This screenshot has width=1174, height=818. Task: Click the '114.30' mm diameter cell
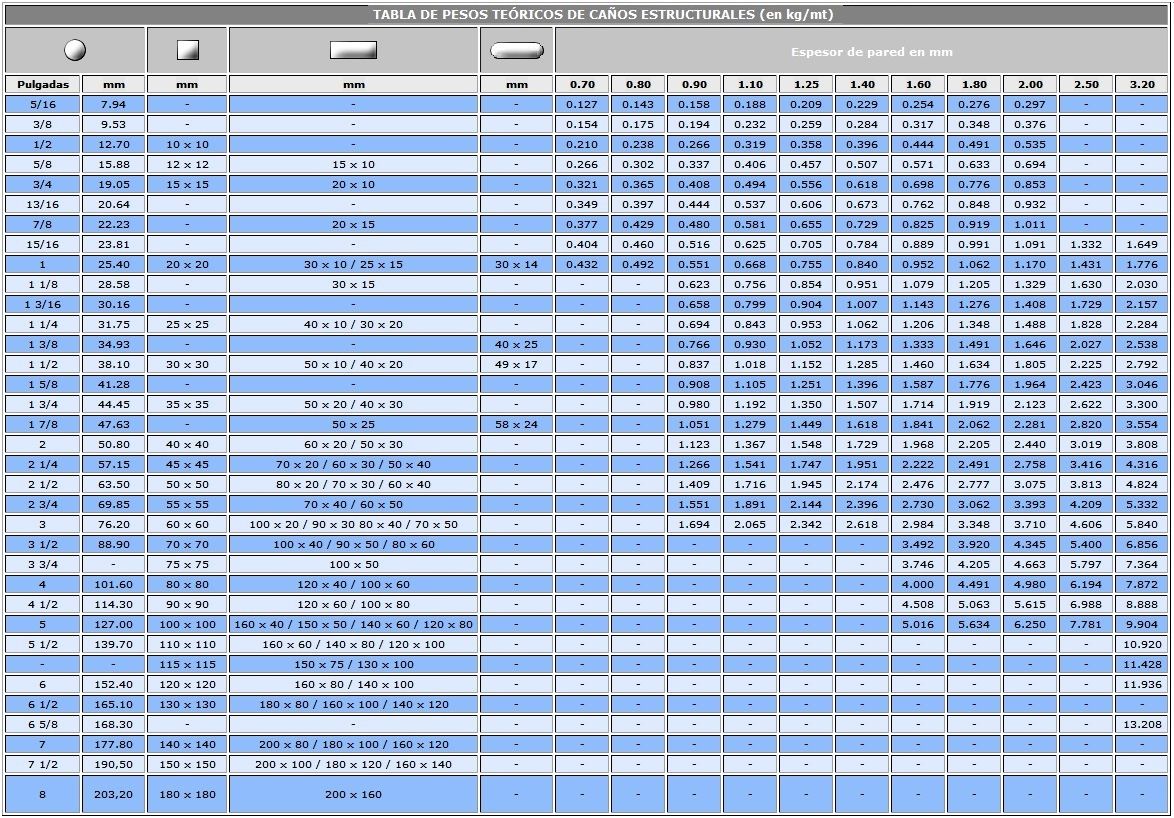point(114,605)
